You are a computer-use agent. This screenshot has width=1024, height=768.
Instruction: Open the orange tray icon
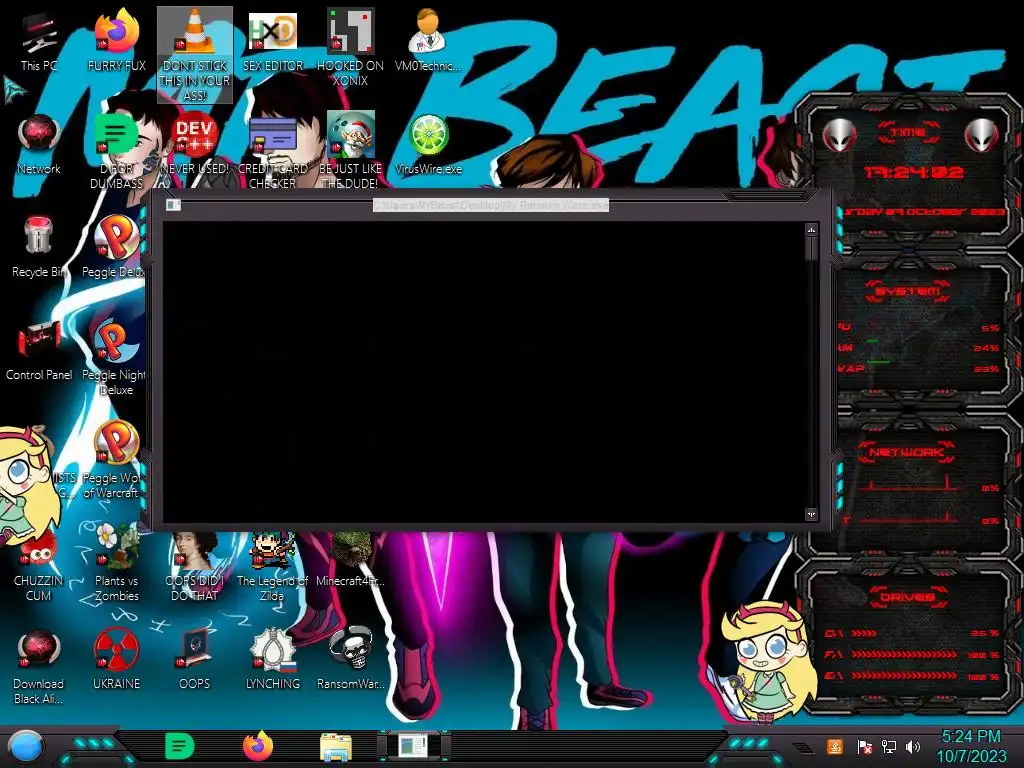(x=835, y=746)
